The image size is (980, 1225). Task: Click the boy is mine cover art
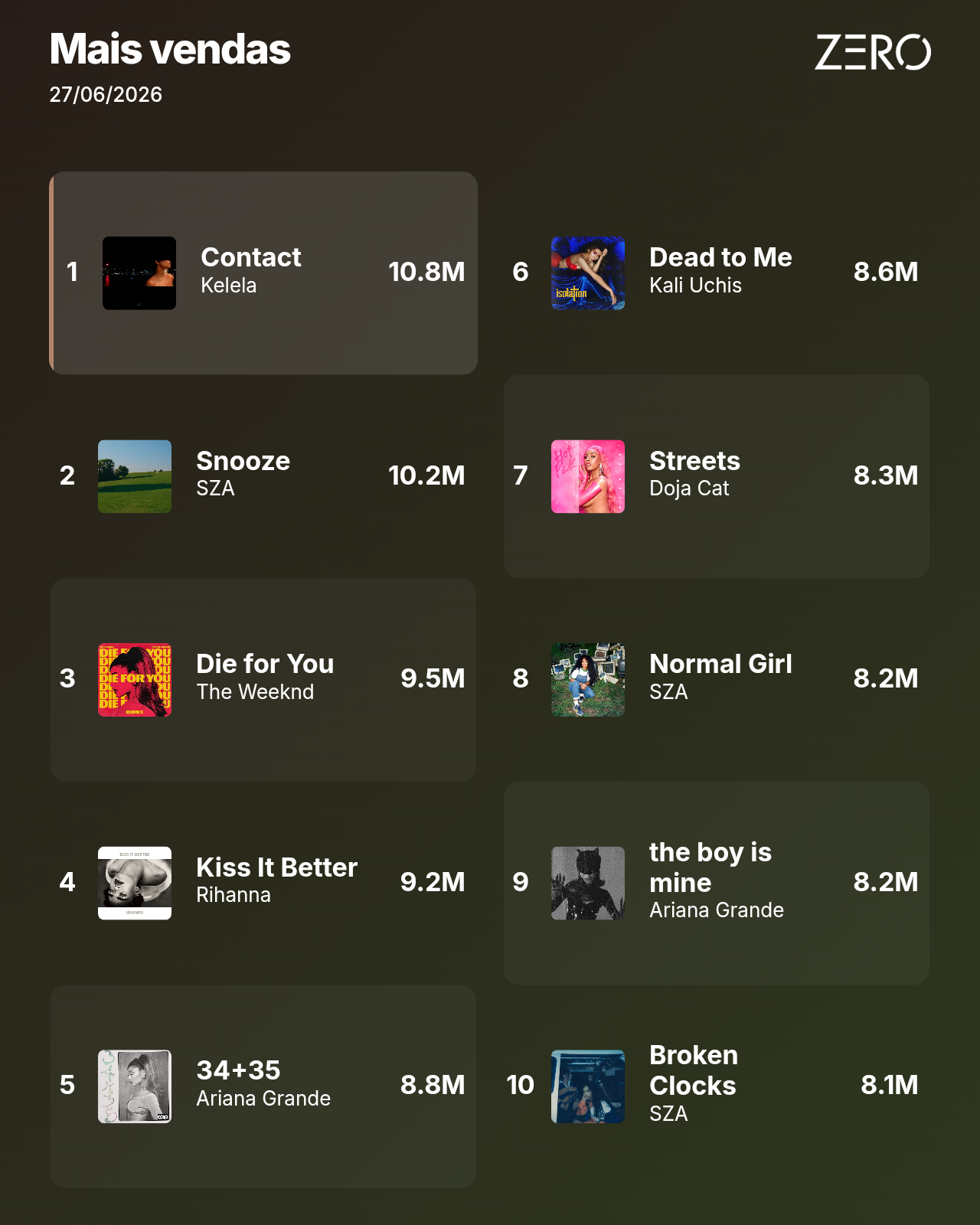click(x=588, y=883)
